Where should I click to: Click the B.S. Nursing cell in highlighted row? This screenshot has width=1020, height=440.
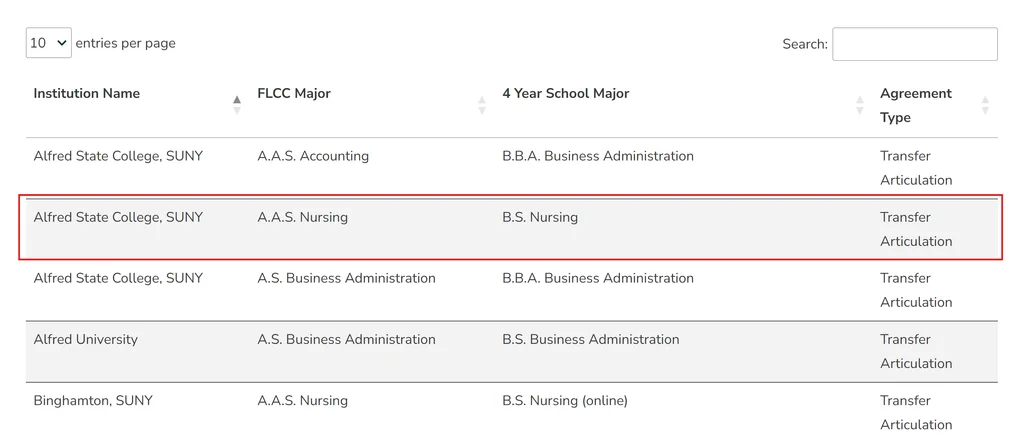pos(540,217)
